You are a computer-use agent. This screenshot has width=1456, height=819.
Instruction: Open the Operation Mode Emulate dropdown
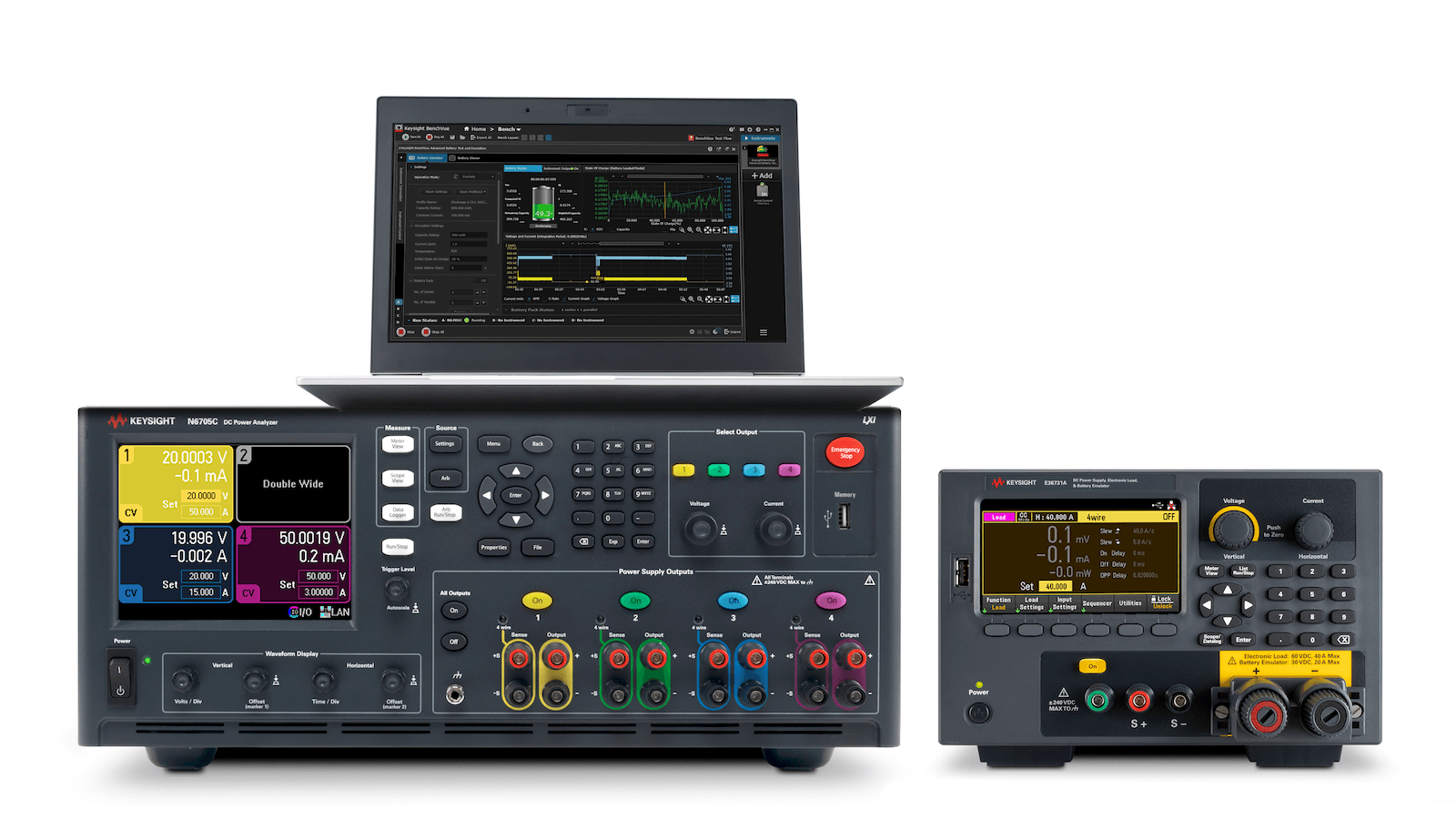coord(473,177)
